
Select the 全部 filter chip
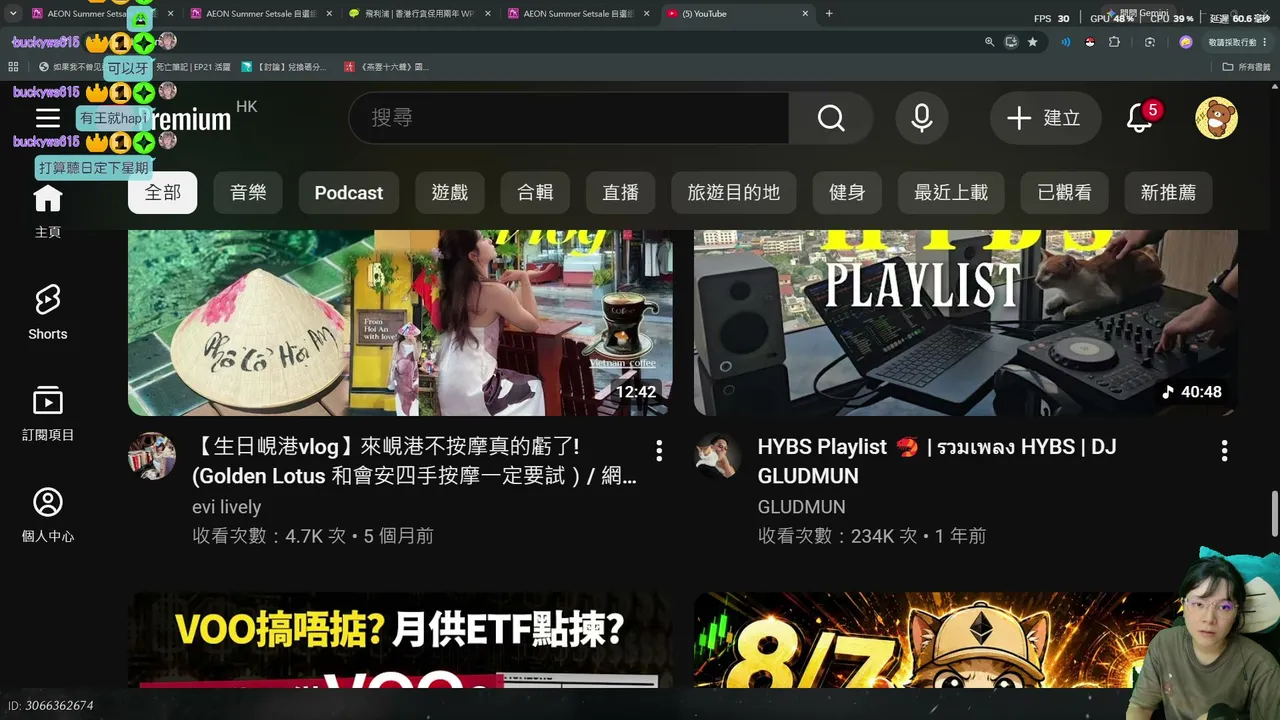pos(162,193)
